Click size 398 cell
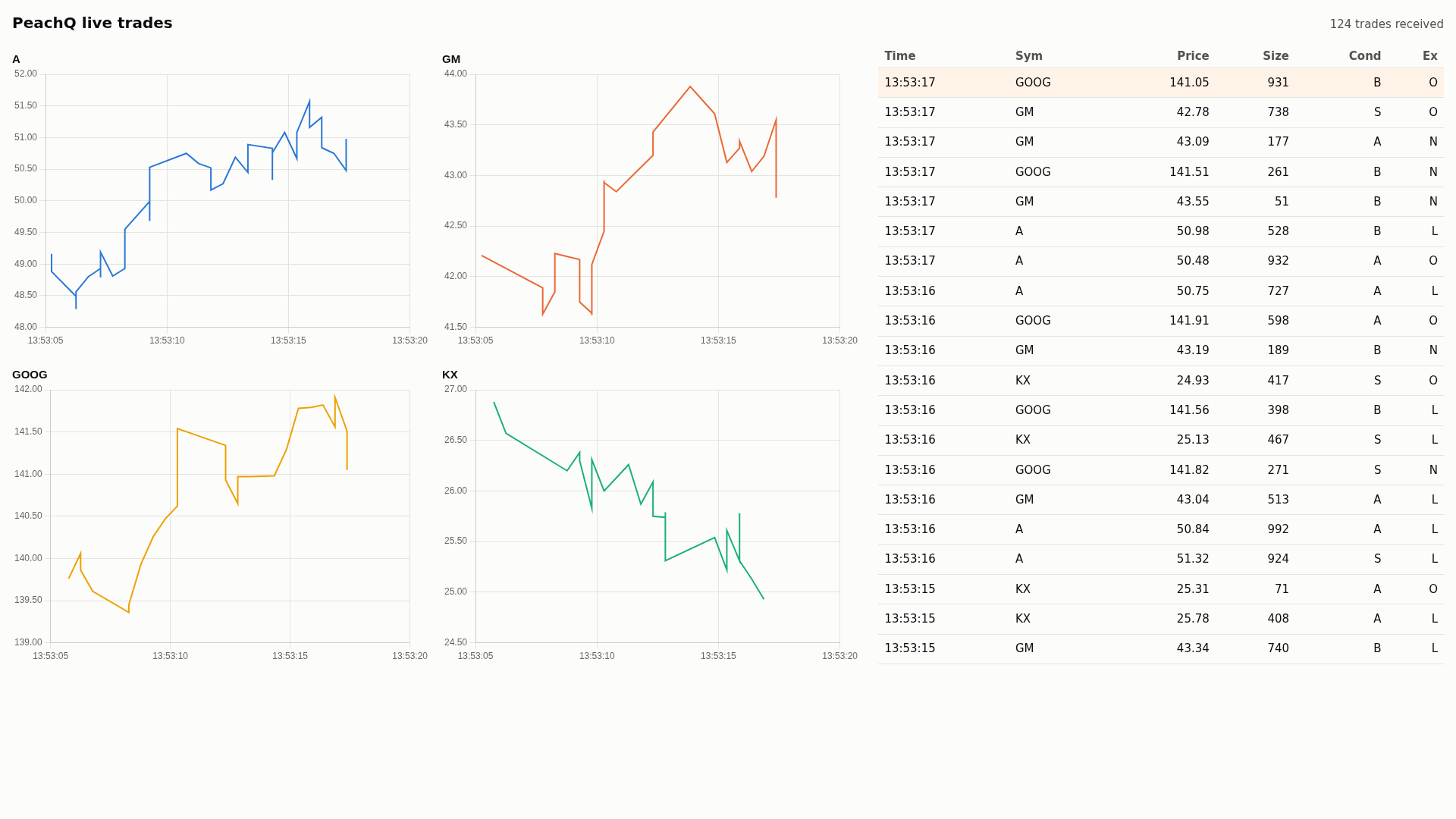Image resolution: width=1456 pixels, height=819 pixels. click(1278, 410)
